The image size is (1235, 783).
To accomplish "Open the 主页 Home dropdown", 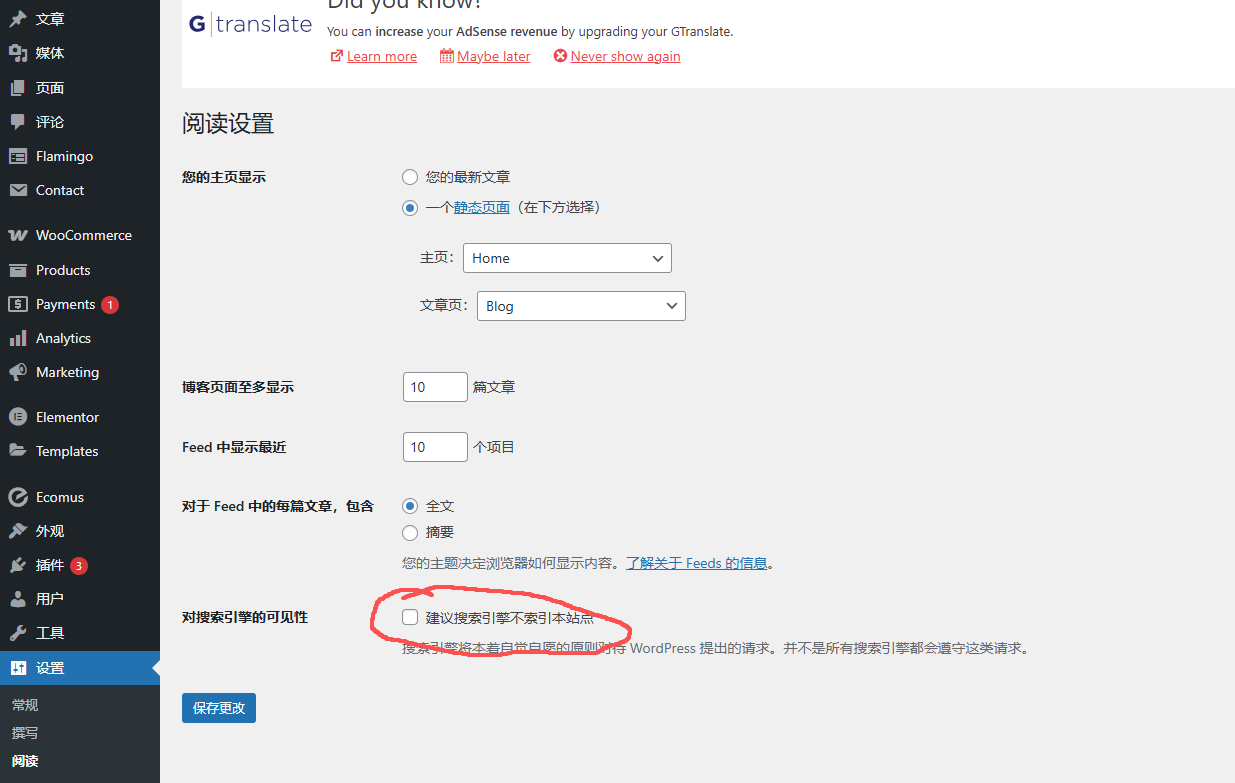I will tap(567, 257).
